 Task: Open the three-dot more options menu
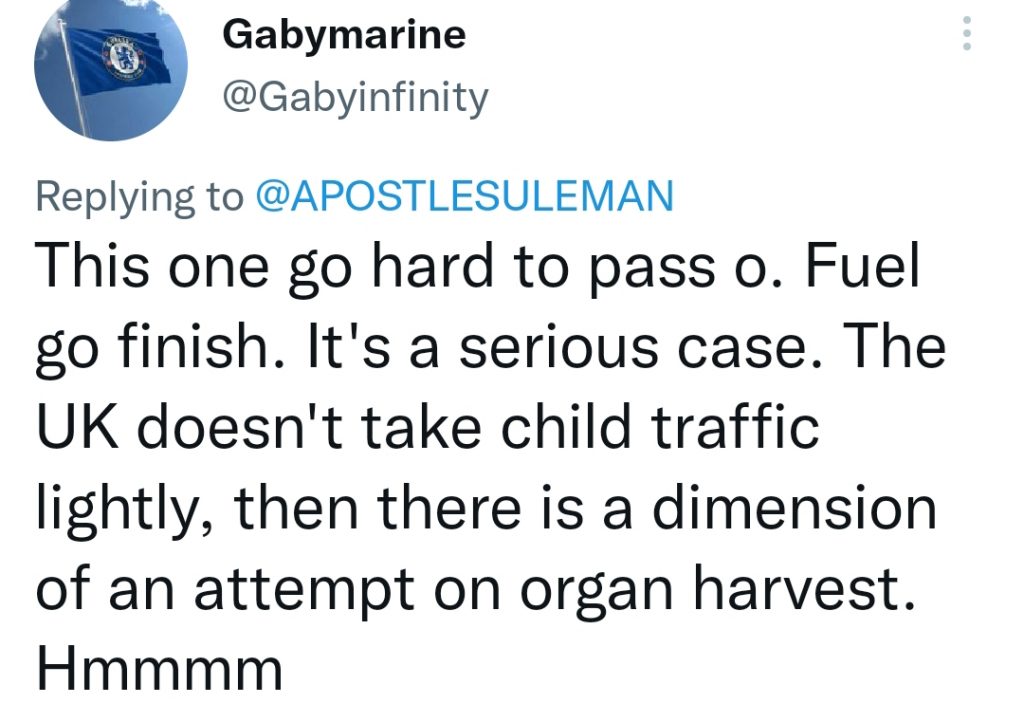tap(967, 33)
